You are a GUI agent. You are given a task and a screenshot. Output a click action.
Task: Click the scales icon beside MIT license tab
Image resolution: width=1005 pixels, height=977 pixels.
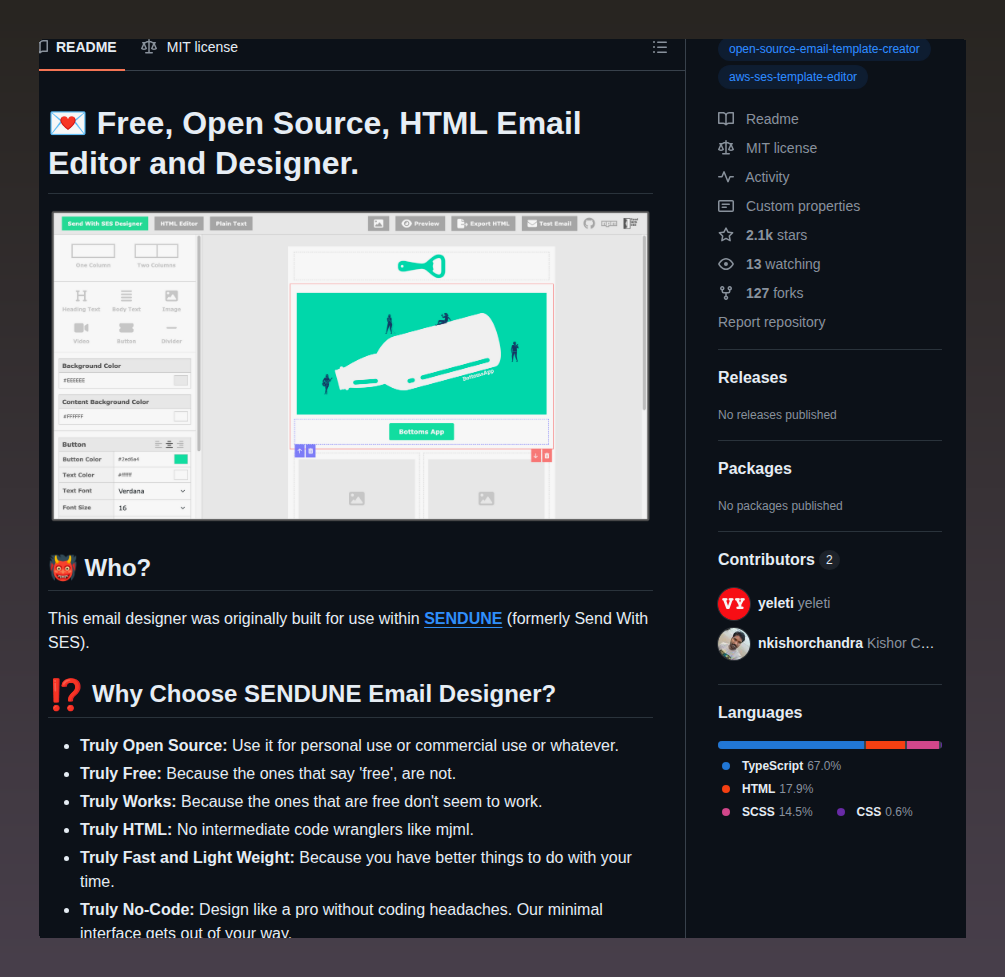tap(149, 47)
